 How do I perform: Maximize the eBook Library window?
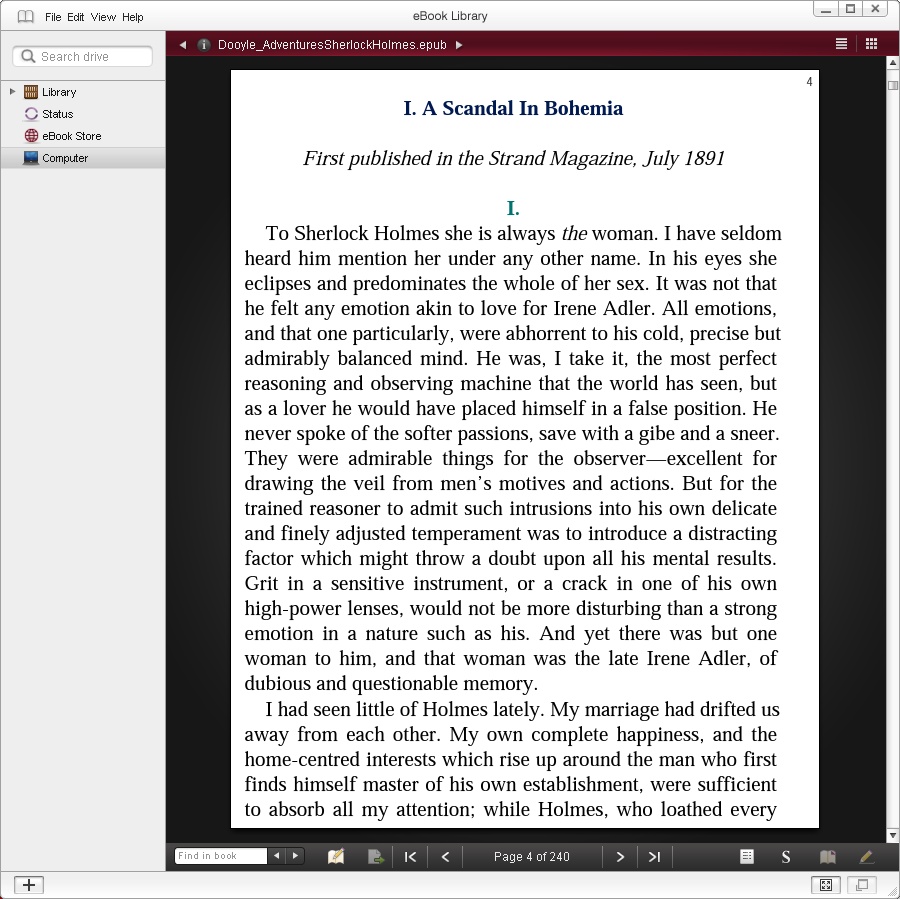pyautogui.click(x=851, y=9)
